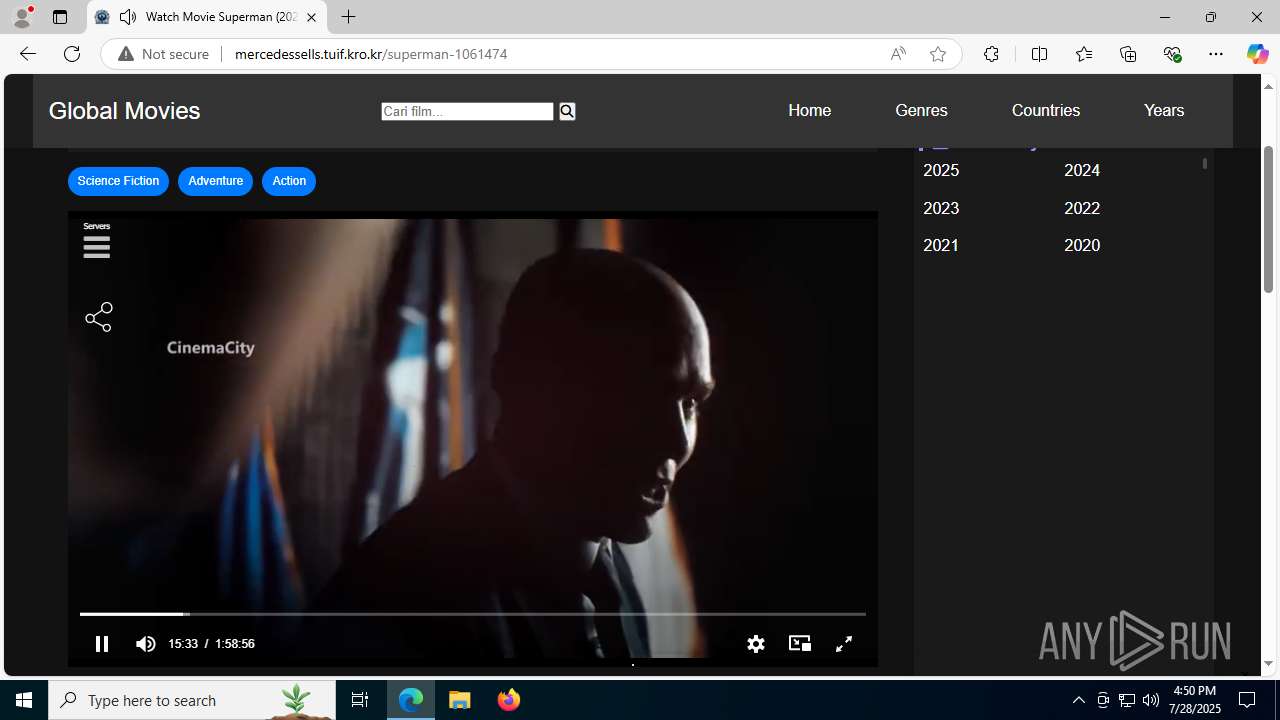Viewport: 1280px width, 720px height.
Task: Click the years list small scrollbar
Action: click(1205, 163)
